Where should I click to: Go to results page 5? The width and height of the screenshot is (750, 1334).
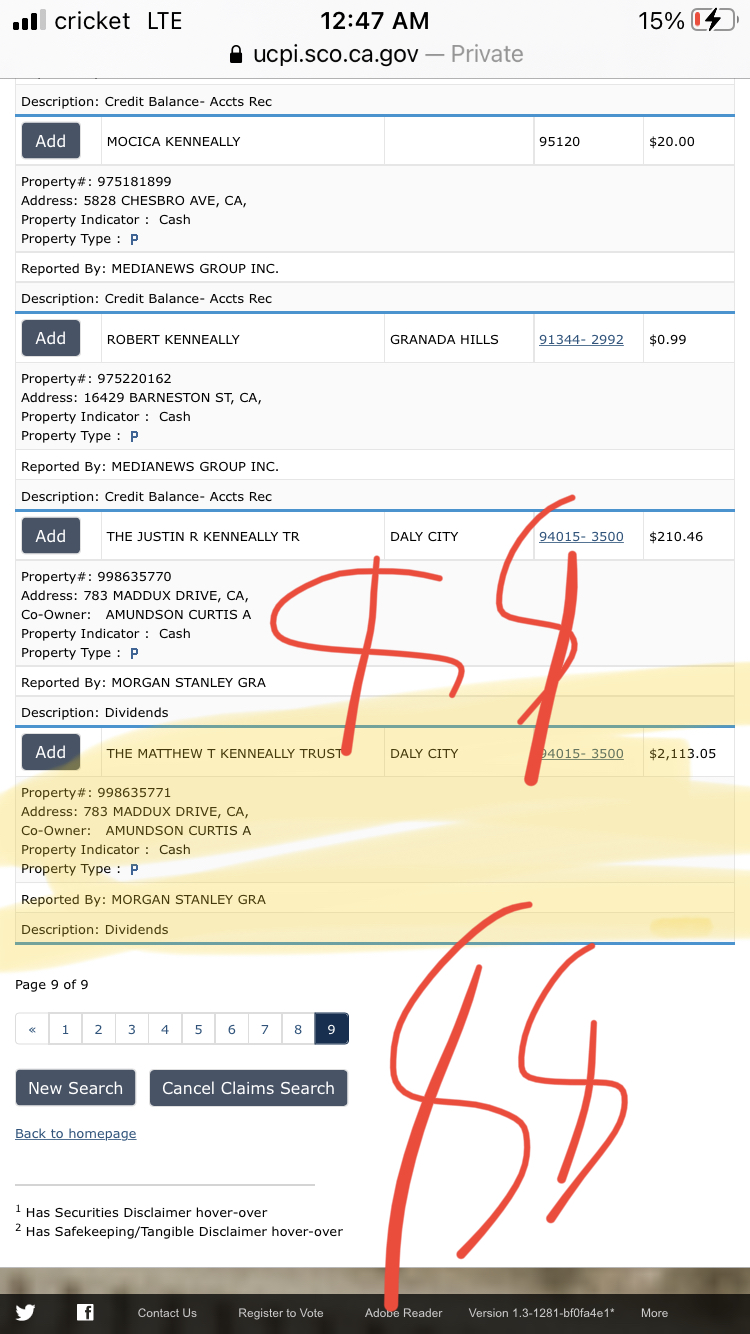click(x=198, y=1029)
